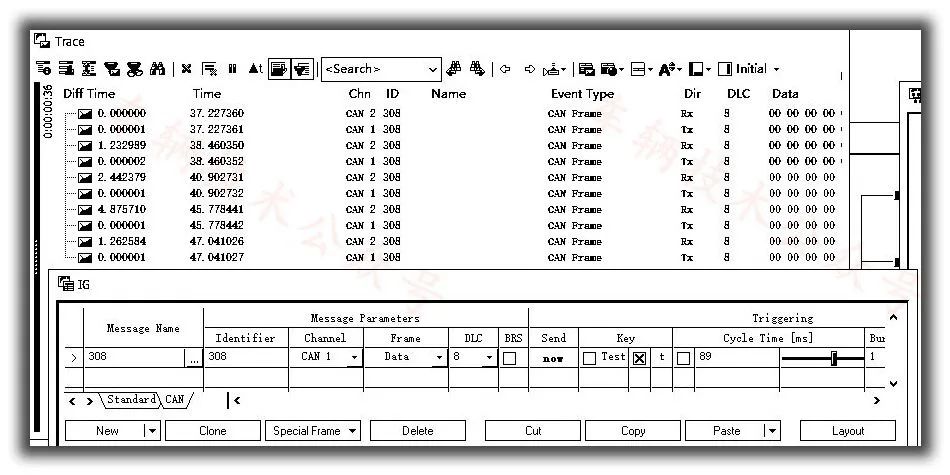Click the statistics view icon next to it
This screenshot has width=950, height=475.
click(66, 69)
